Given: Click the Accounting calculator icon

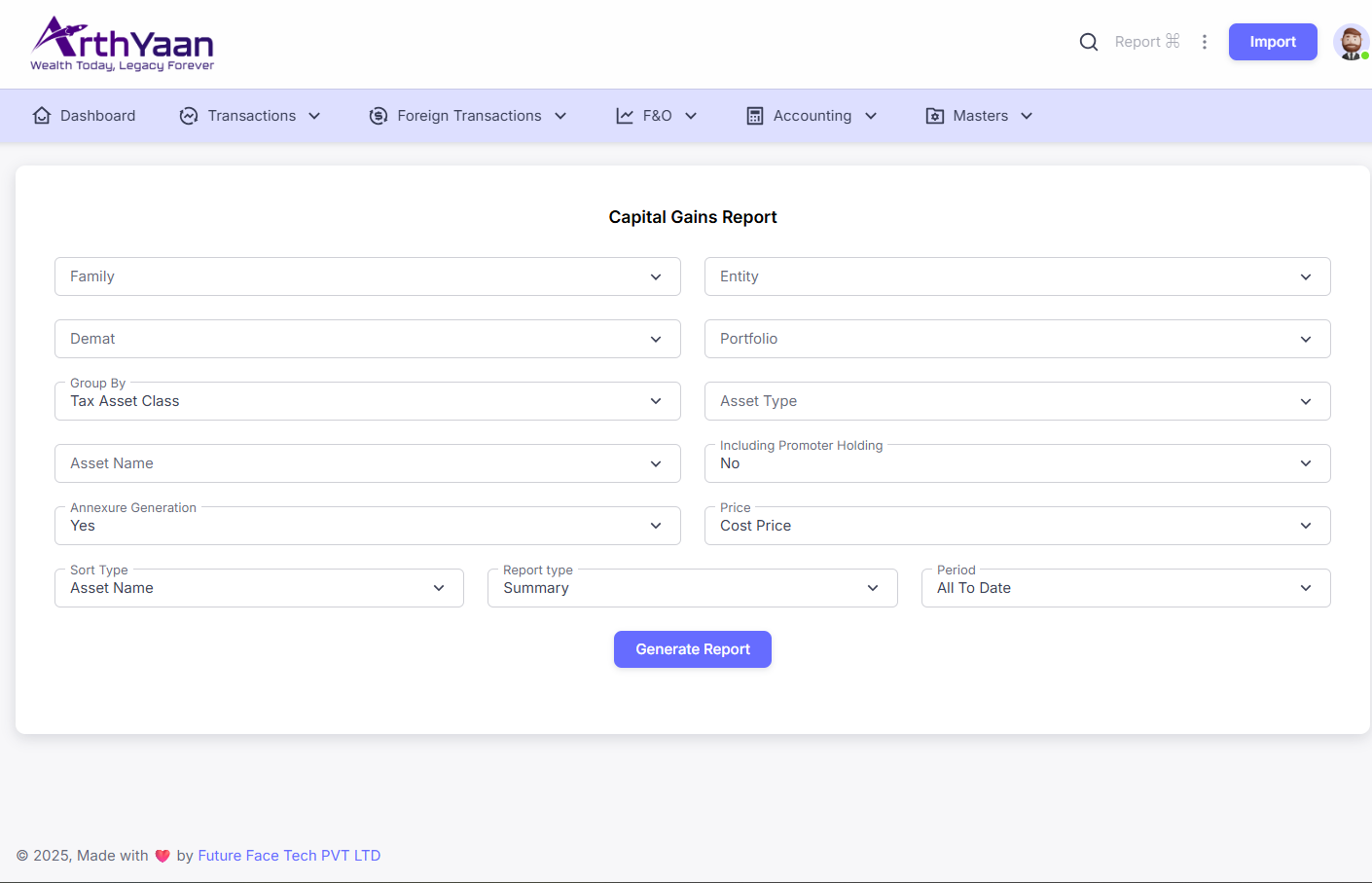Looking at the screenshot, I should 755,116.
